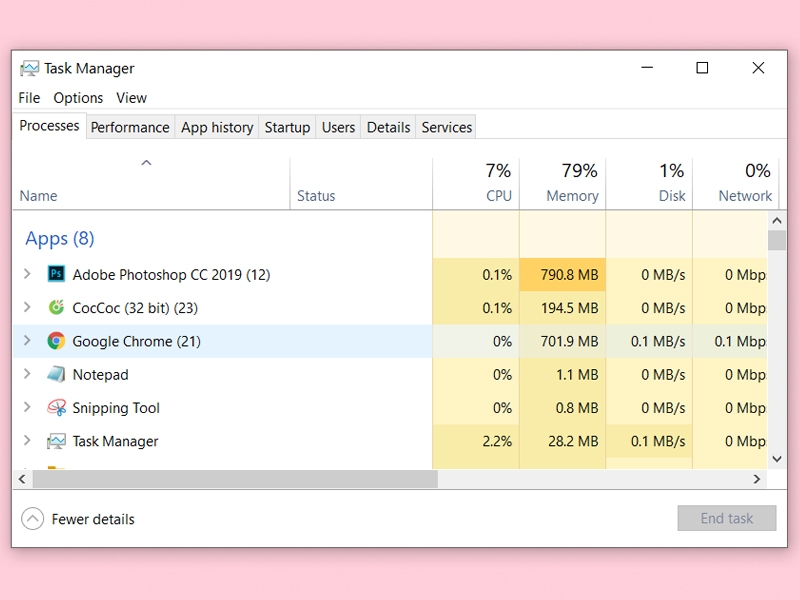Click the Snipping Tool icon
The height and width of the screenshot is (600, 800).
pos(58,408)
